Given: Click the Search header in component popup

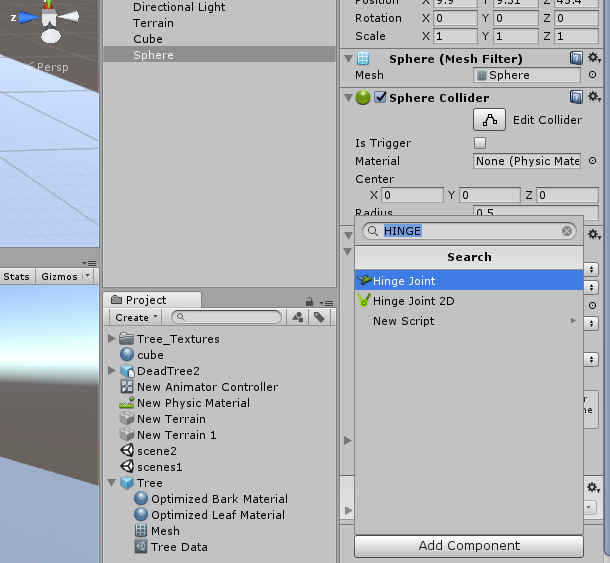Looking at the screenshot, I should (469, 257).
